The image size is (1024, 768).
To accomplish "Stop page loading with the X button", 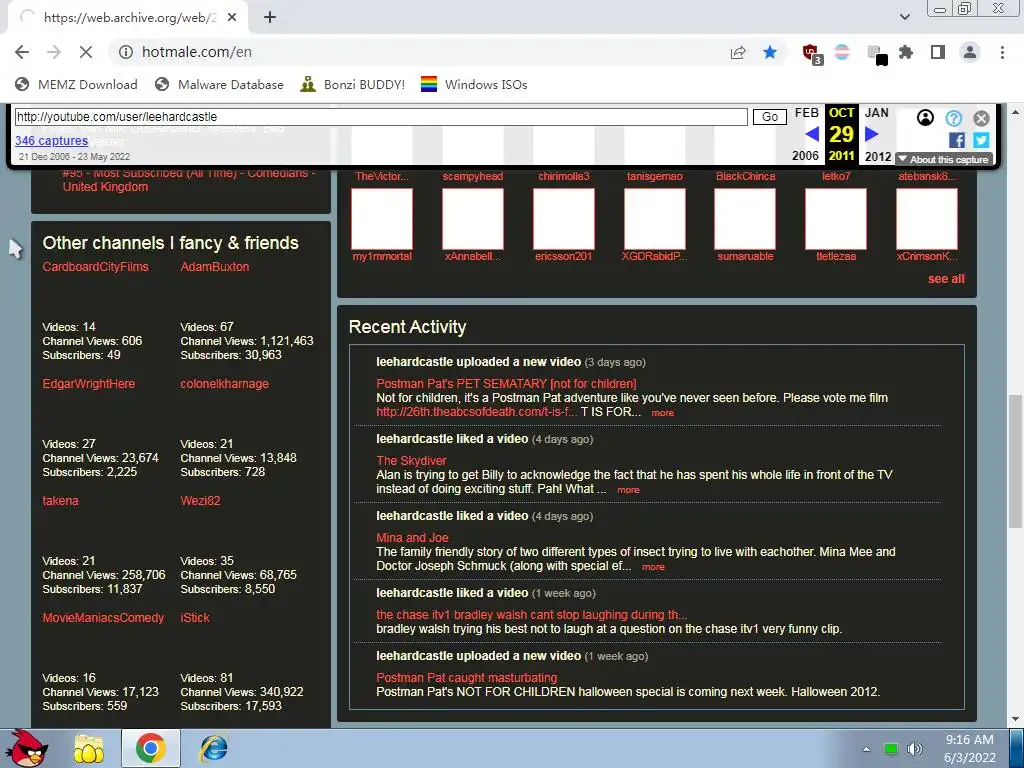I will 86,52.
